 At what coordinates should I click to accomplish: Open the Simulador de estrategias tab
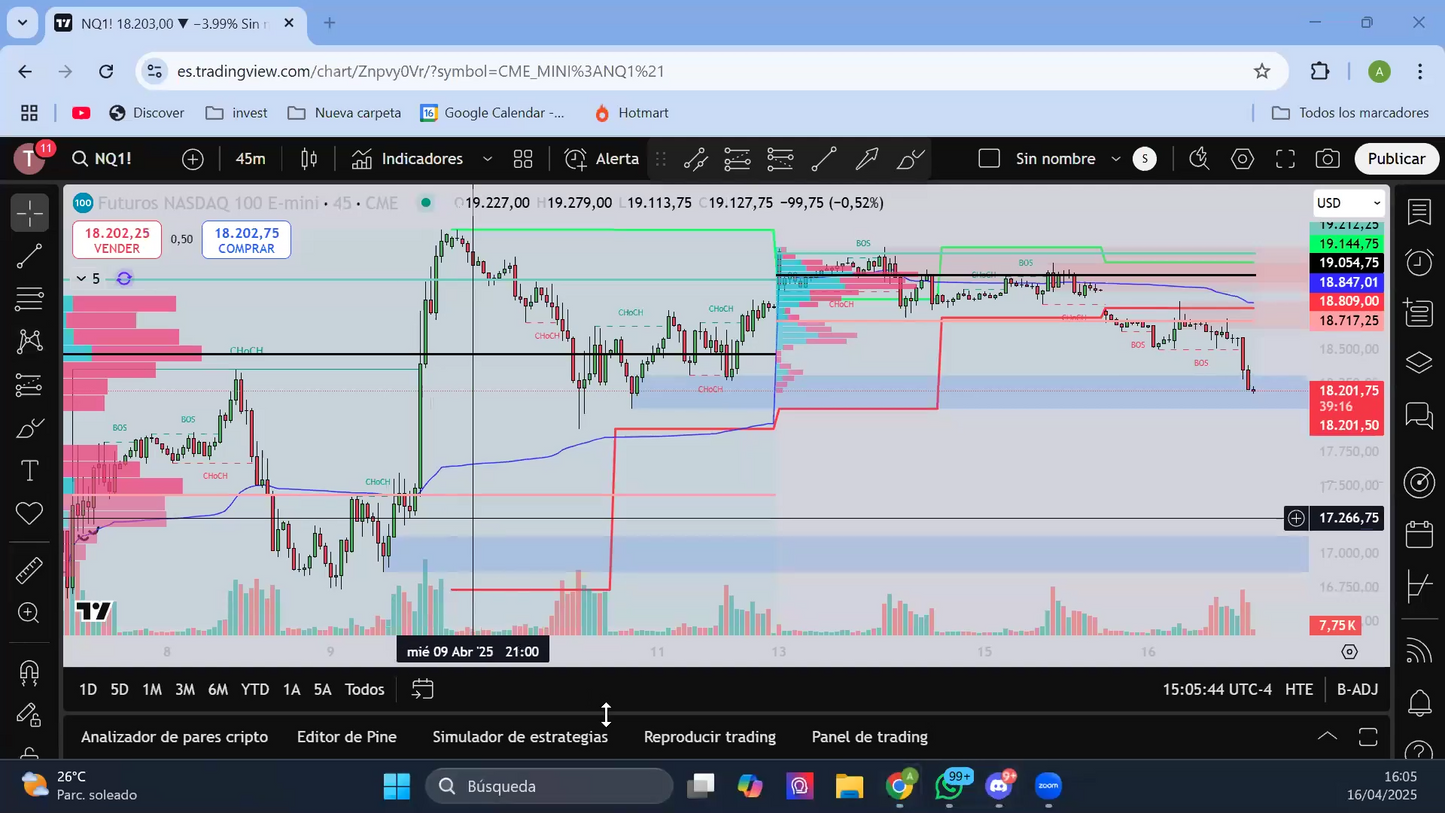click(520, 737)
